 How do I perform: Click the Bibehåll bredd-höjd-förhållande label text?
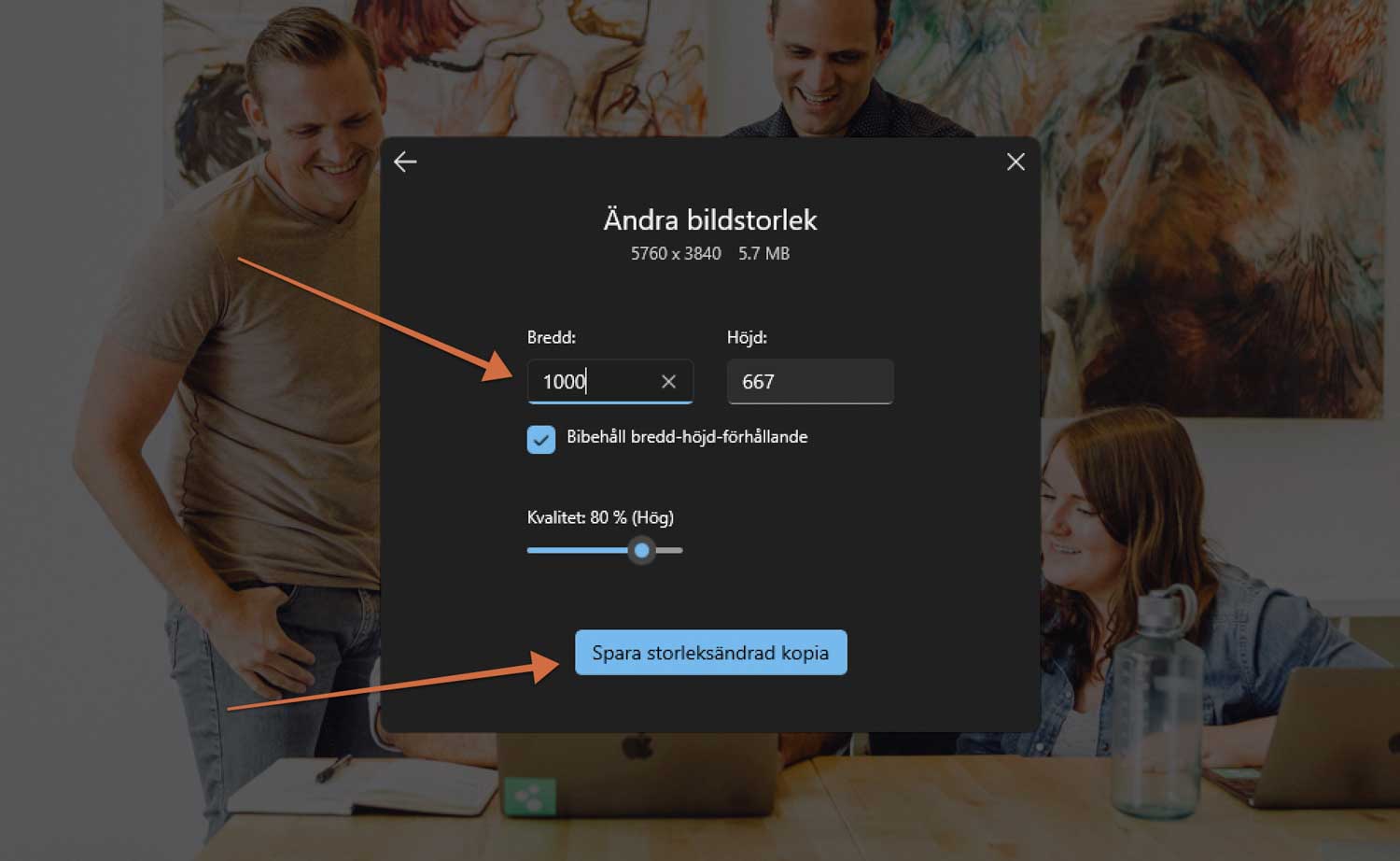point(687,437)
